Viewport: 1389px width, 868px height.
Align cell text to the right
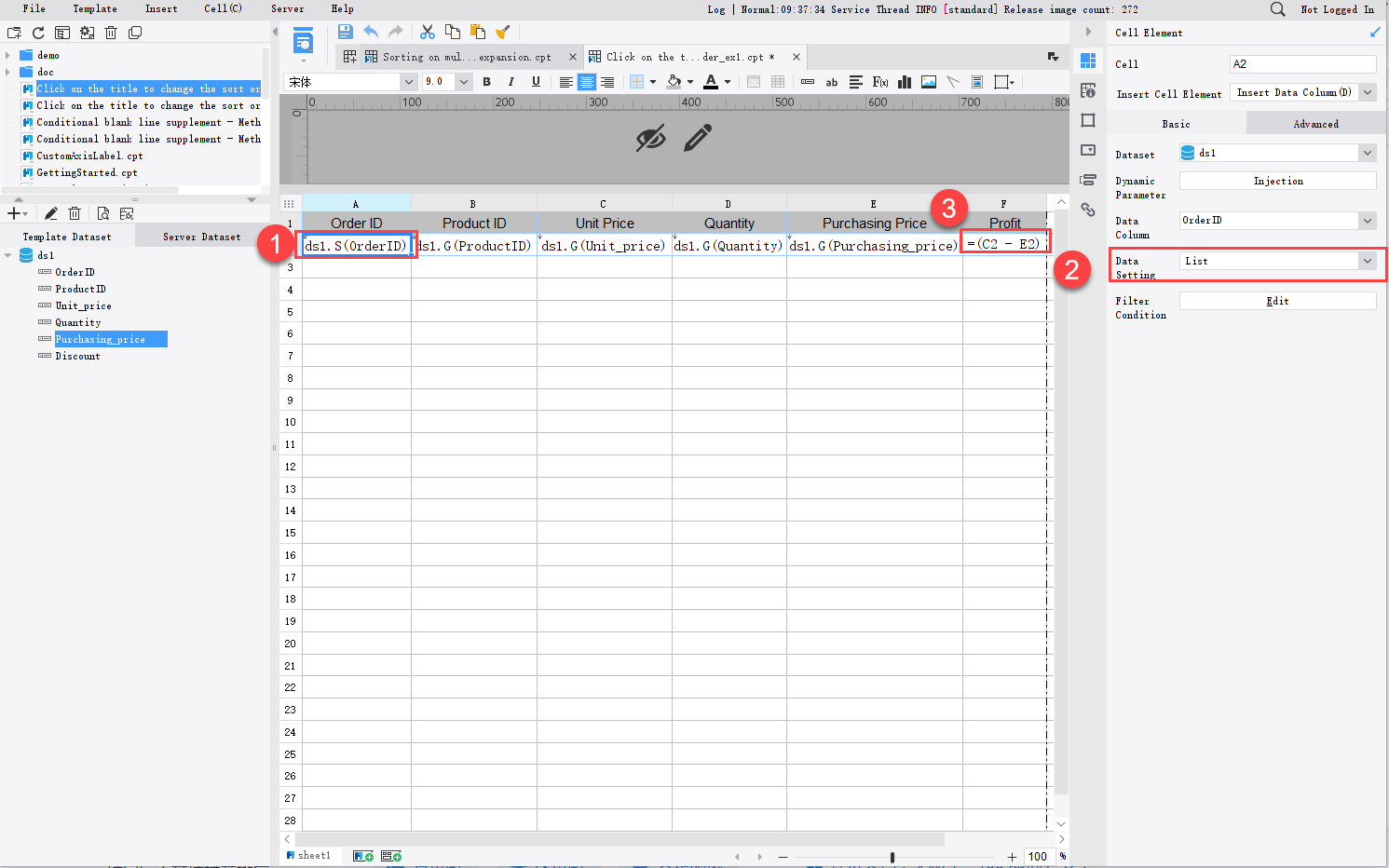pyautogui.click(x=607, y=82)
